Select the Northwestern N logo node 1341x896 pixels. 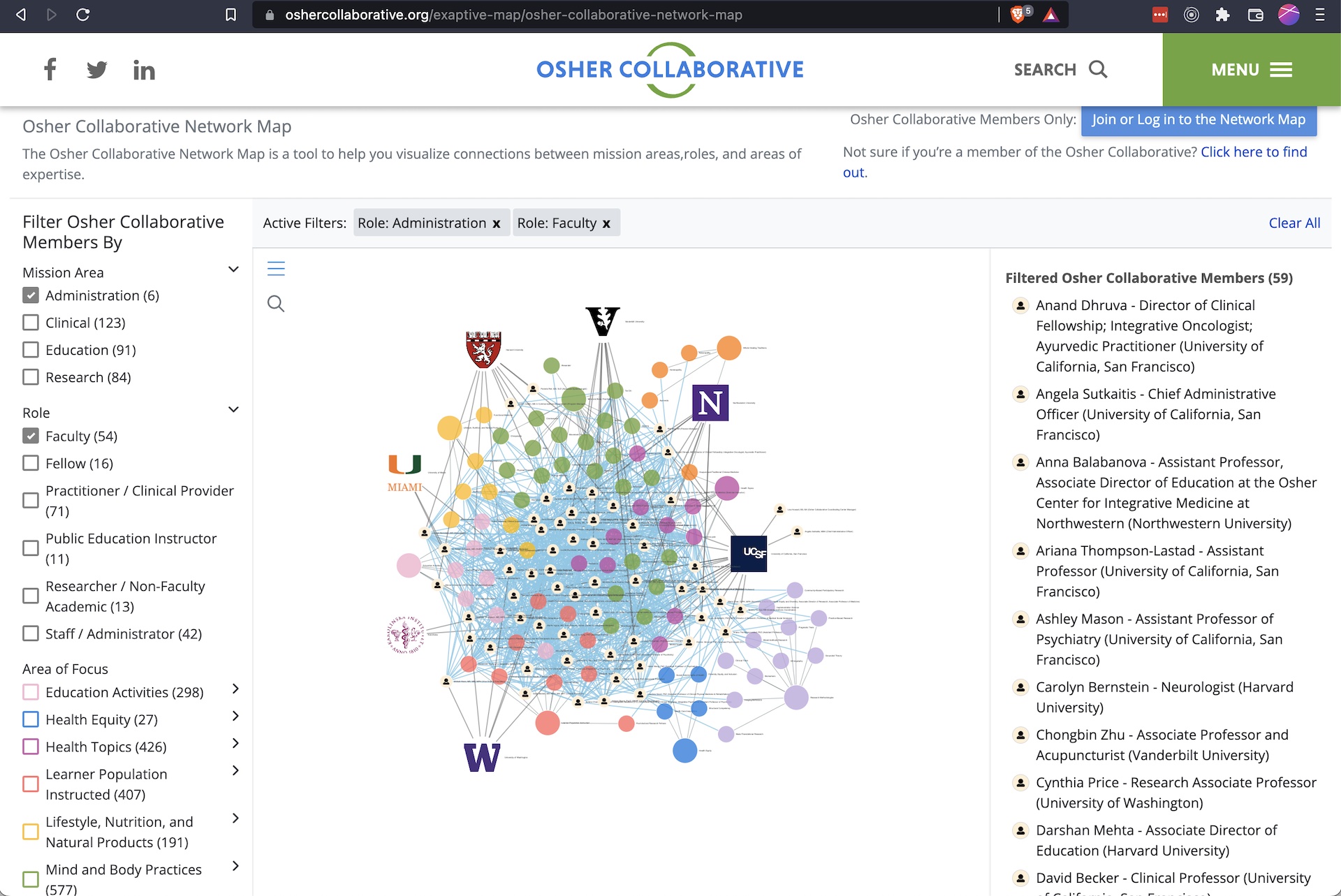[710, 403]
